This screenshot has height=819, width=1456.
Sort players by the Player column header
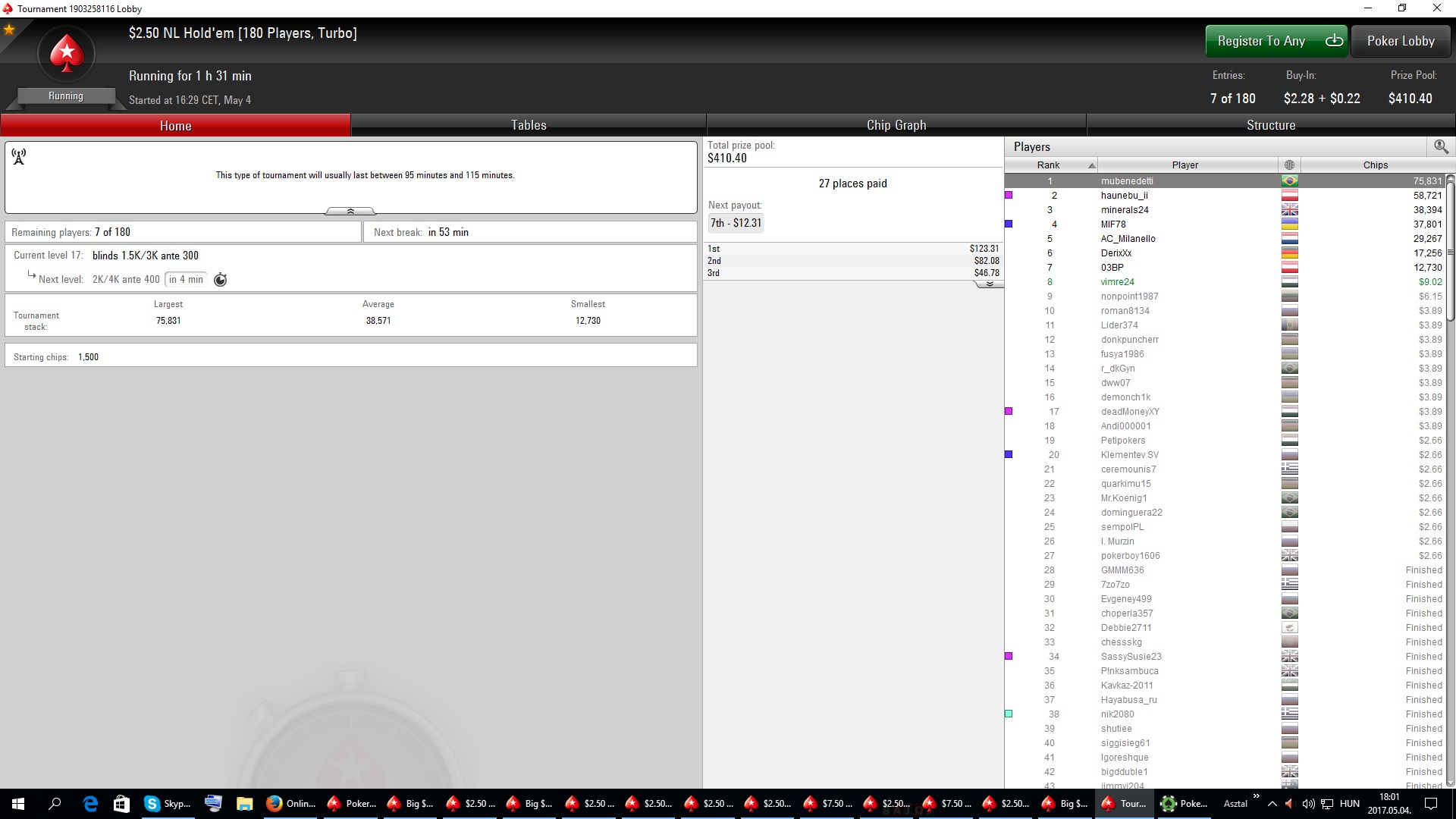click(x=1187, y=165)
